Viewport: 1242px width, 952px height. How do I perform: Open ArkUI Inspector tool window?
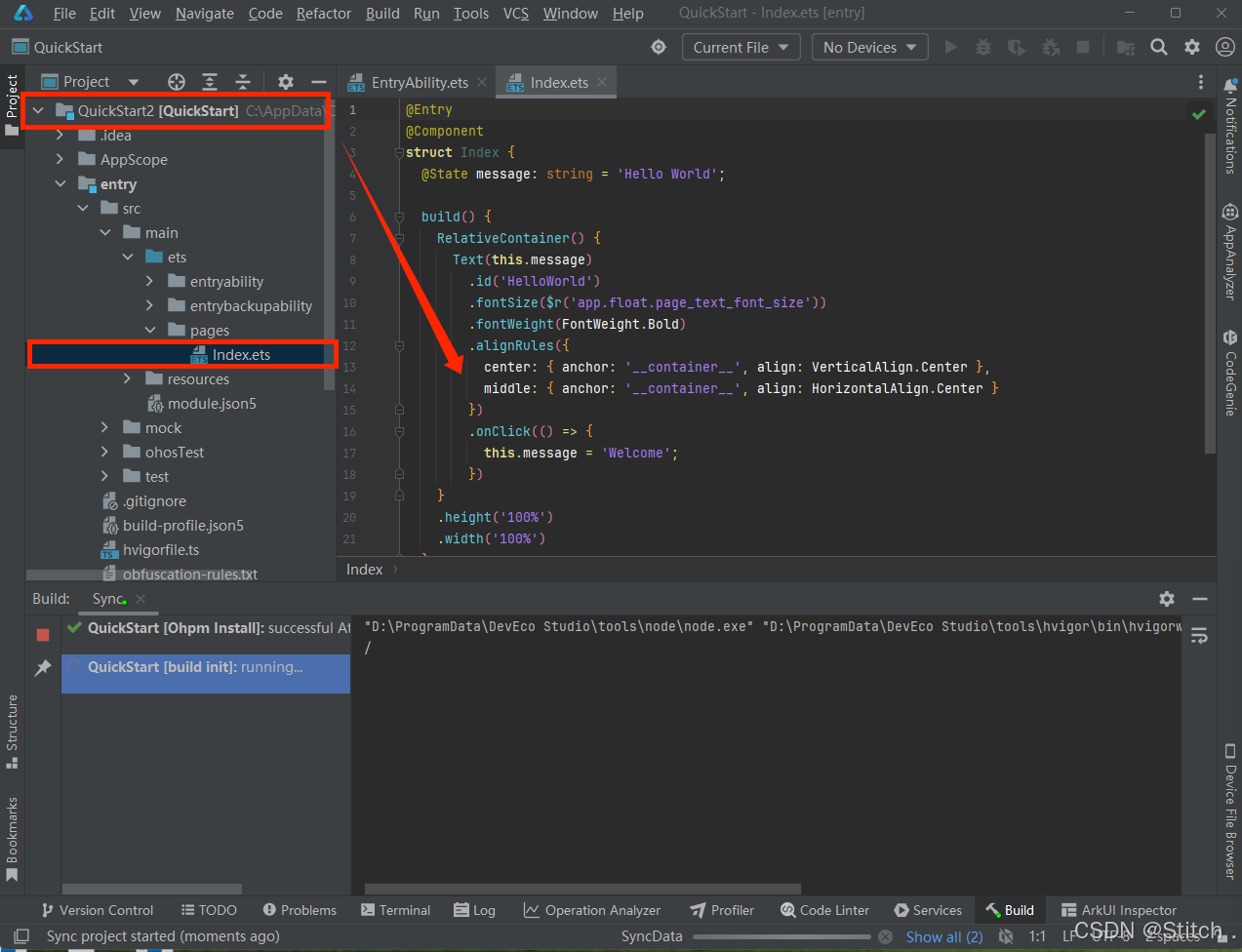pos(1119,910)
